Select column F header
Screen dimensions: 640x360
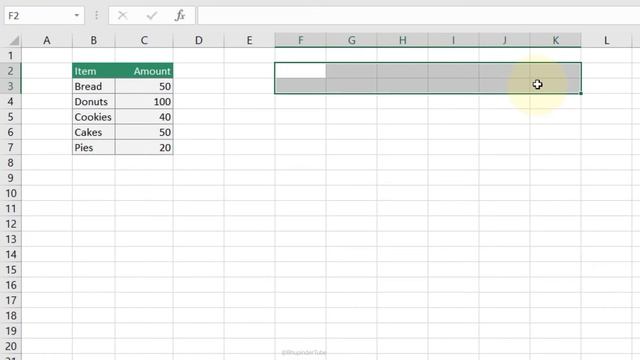pos(300,40)
